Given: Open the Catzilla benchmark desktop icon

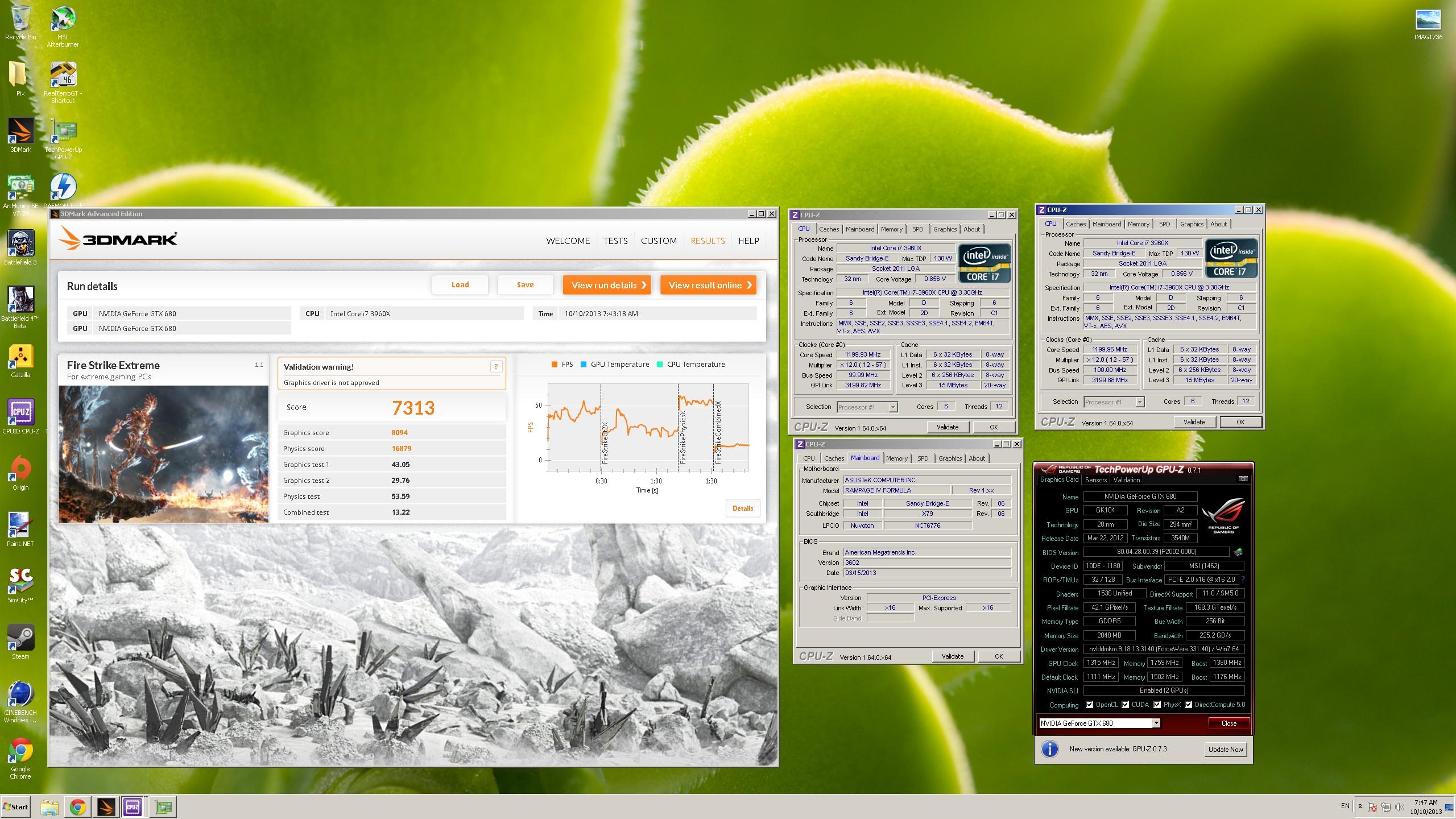Looking at the screenshot, I should [20, 360].
